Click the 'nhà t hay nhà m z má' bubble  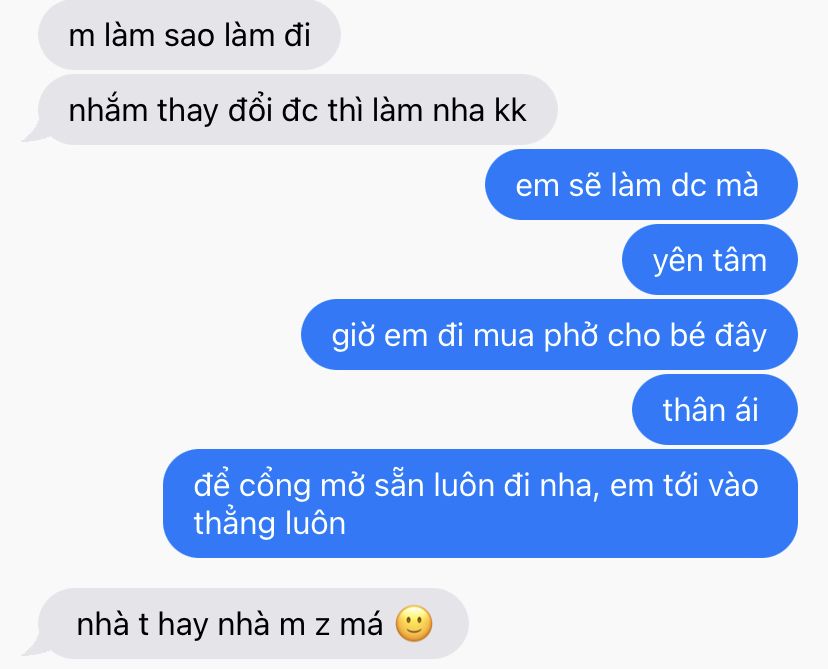(253, 624)
